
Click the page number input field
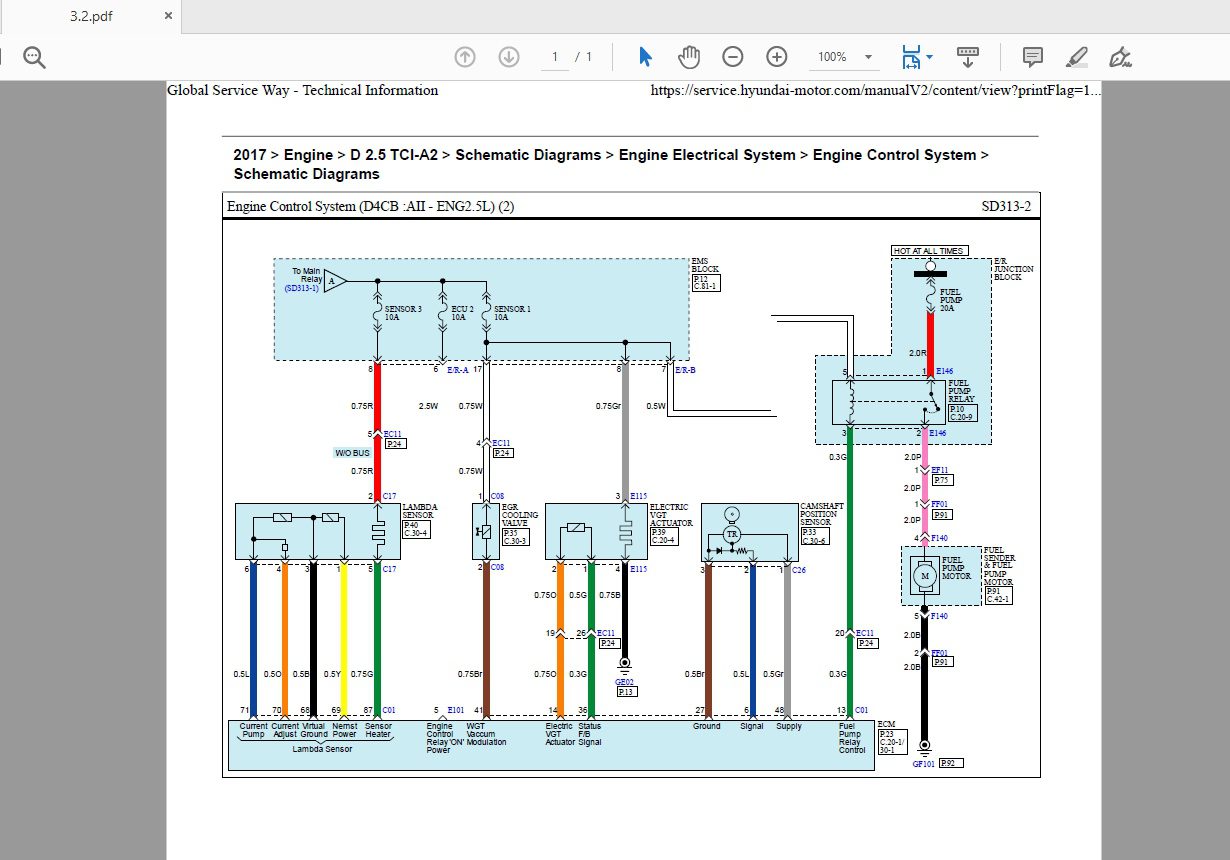coord(554,57)
